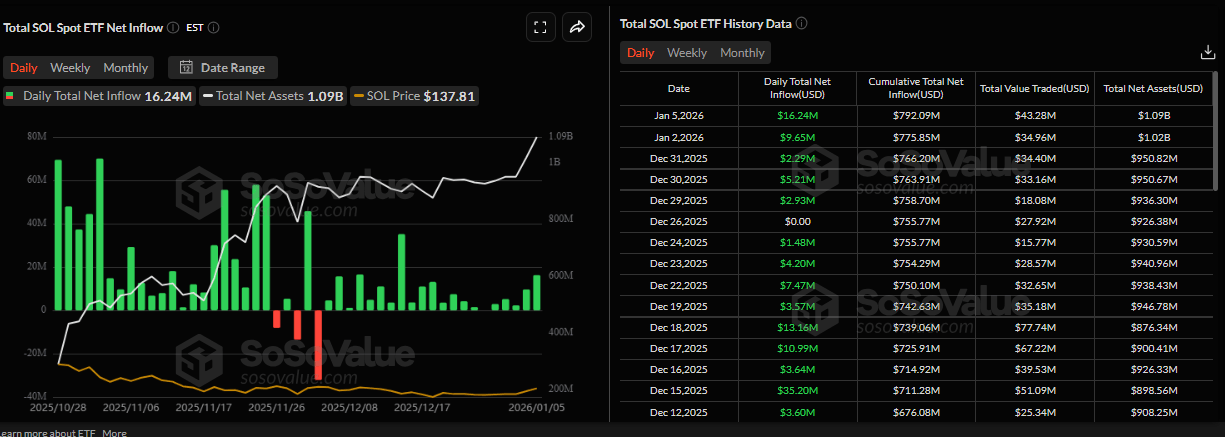Click the Jan 5,2026 table row
Image resolution: width=1225 pixels, height=437 pixels.
click(x=915, y=116)
